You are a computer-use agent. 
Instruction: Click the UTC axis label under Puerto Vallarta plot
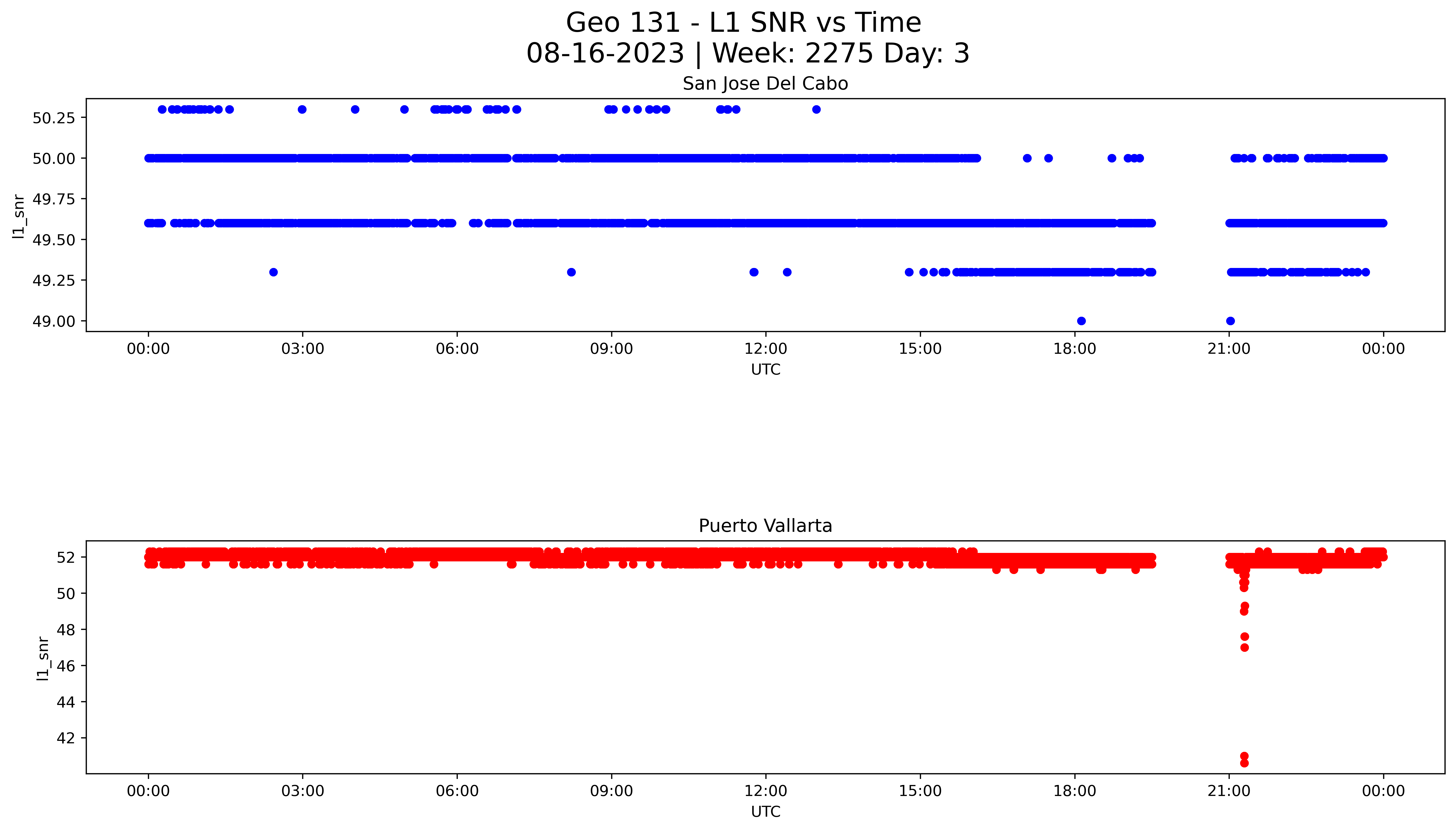point(765,812)
